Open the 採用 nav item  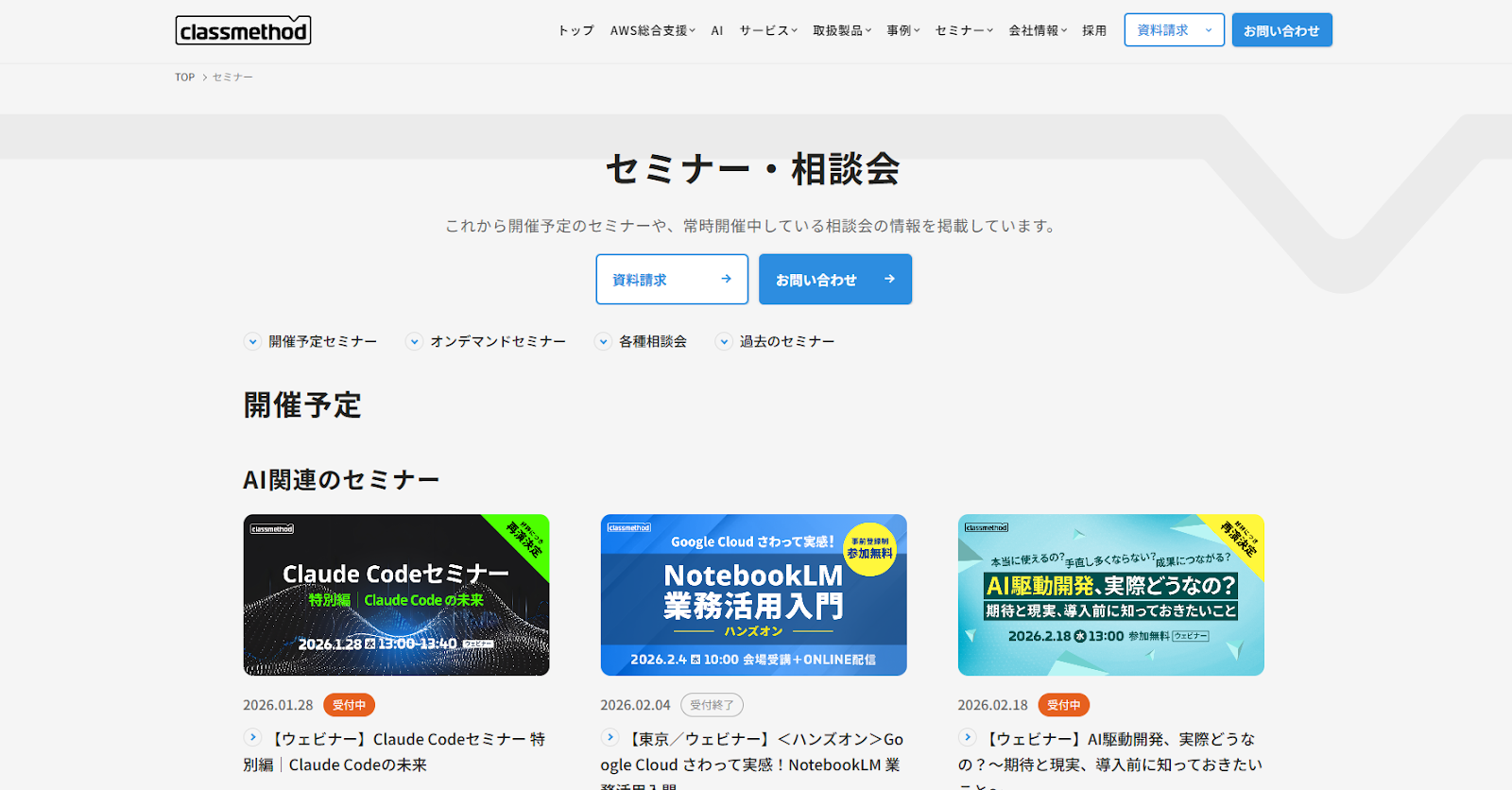click(1094, 30)
